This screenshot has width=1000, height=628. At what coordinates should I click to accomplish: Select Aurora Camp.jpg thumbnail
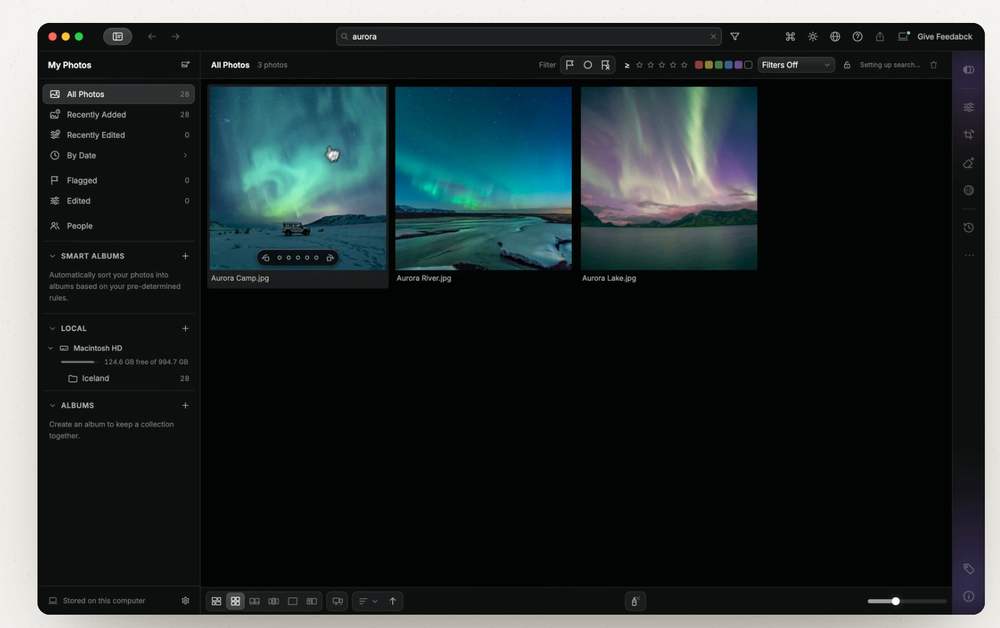[x=298, y=179]
